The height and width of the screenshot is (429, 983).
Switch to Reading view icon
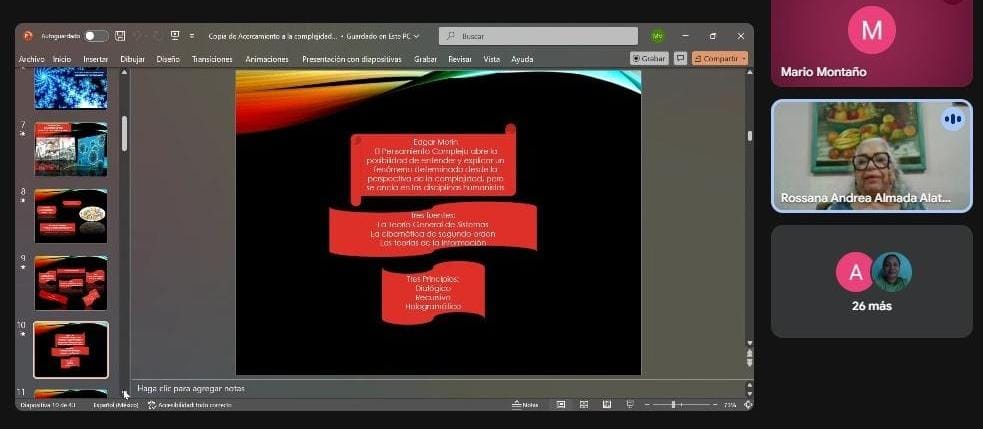[x=606, y=405]
